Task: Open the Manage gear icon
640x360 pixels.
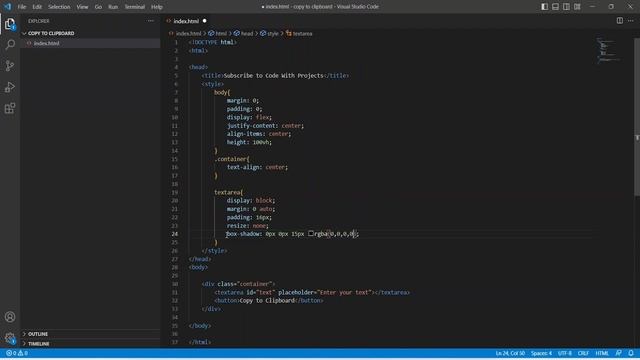Action: coord(10,338)
